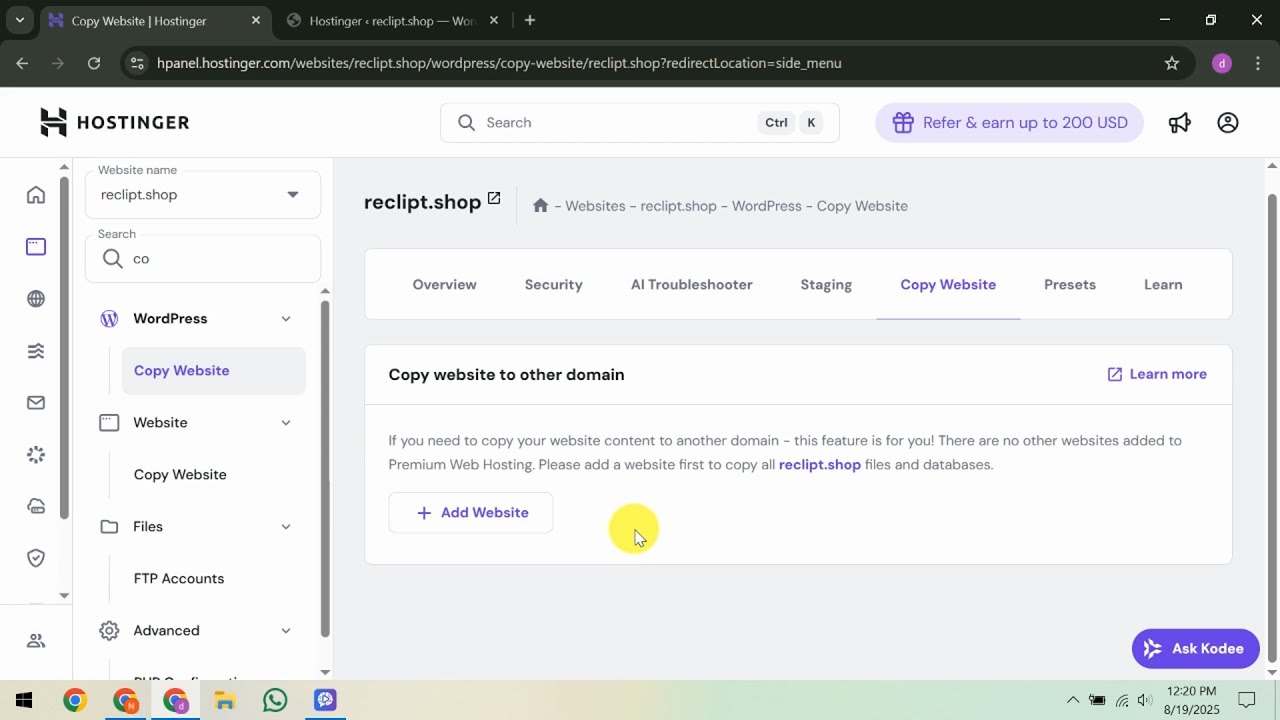Show hidden system tray icons
1280x720 pixels.
[x=1072, y=700]
